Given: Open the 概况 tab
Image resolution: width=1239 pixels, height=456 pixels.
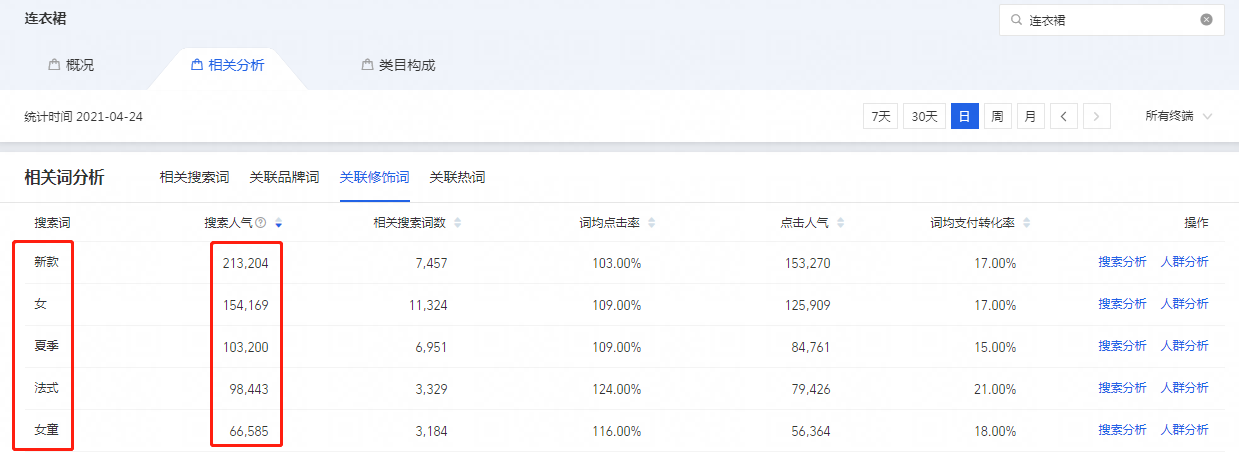Looking at the screenshot, I should click(72, 65).
